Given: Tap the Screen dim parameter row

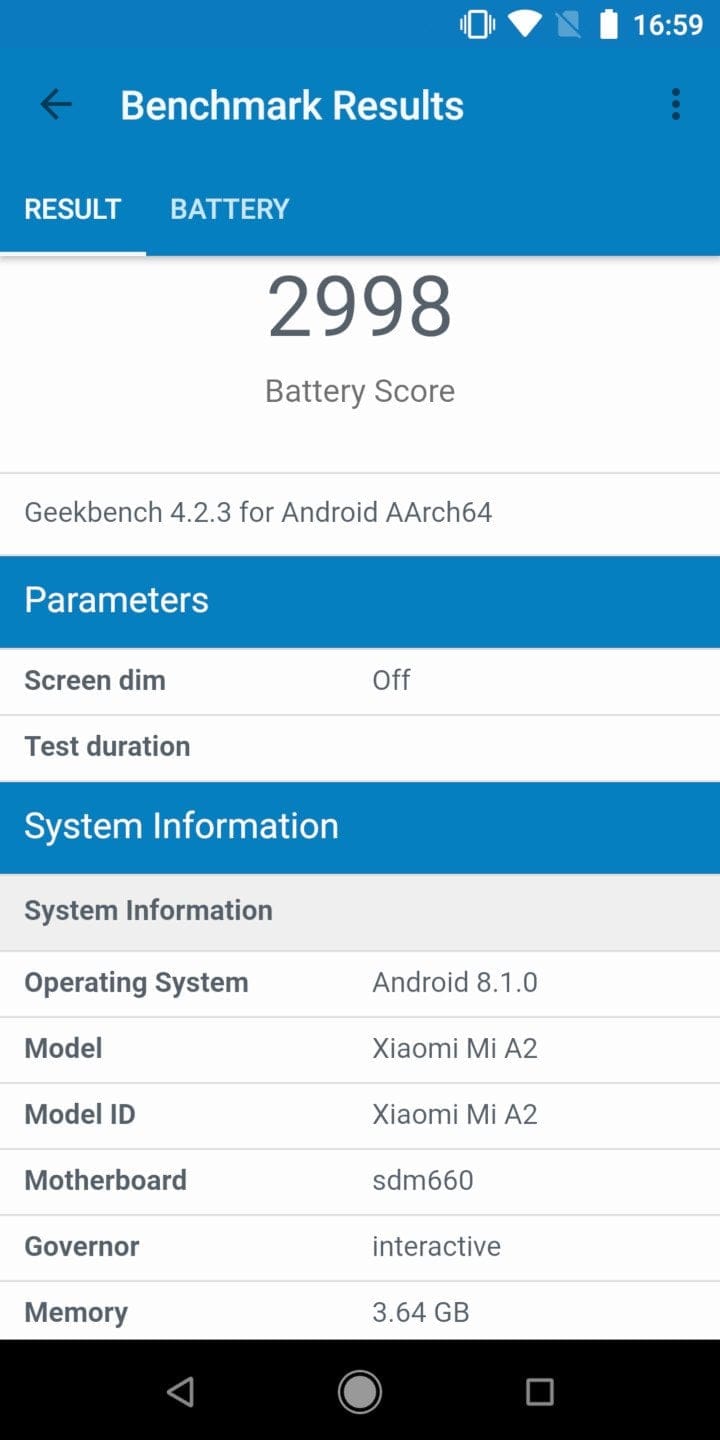Looking at the screenshot, I should coord(360,681).
